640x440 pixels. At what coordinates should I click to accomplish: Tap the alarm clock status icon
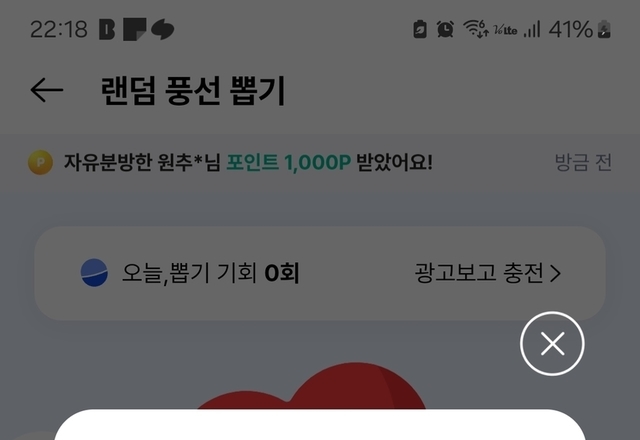[445, 29]
